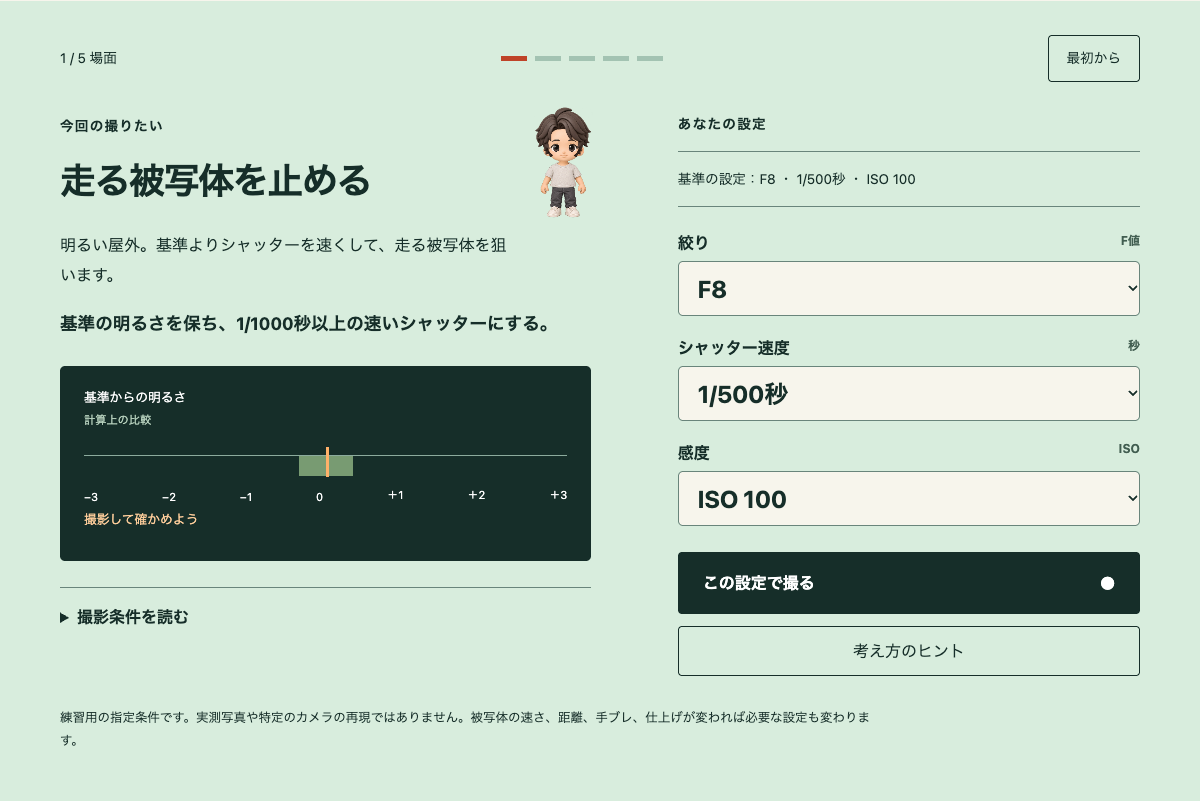This screenshot has width=1200, height=801.
Task: Open the 感度 ISO 100 dropdown
Action: (908, 498)
